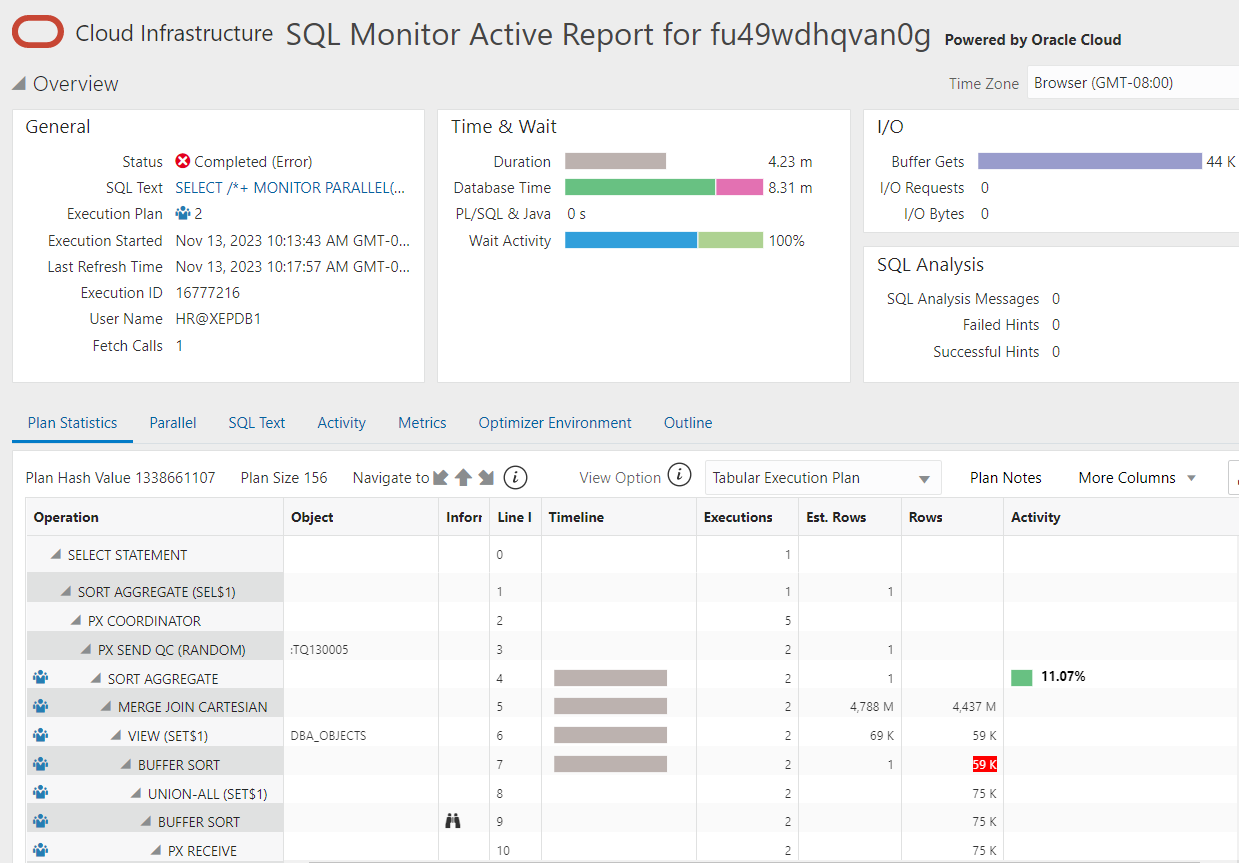Click the Plan Hash Value 1338661107 text

(120, 478)
